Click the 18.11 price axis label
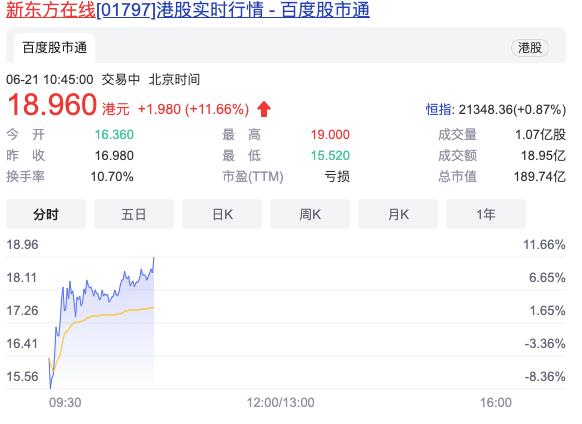Viewport: 582px width, 424px height. pyautogui.click(x=22, y=278)
